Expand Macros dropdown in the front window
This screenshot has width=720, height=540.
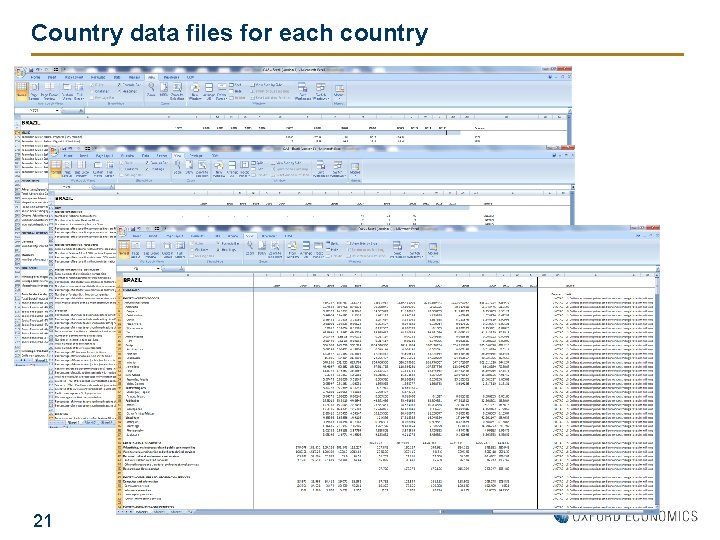[433, 249]
